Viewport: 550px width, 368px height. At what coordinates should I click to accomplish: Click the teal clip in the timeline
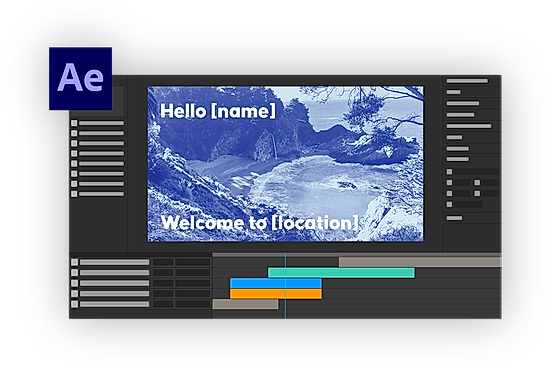coord(341,273)
